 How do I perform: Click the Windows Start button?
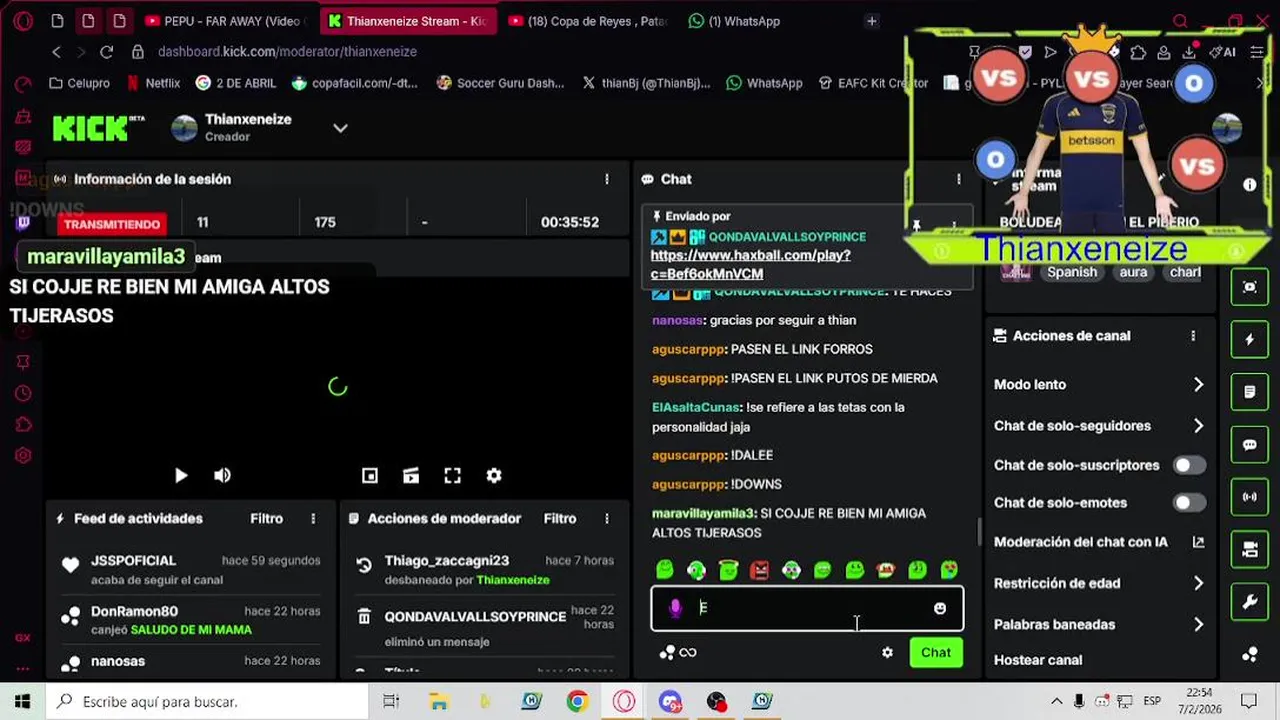[22, 702]
